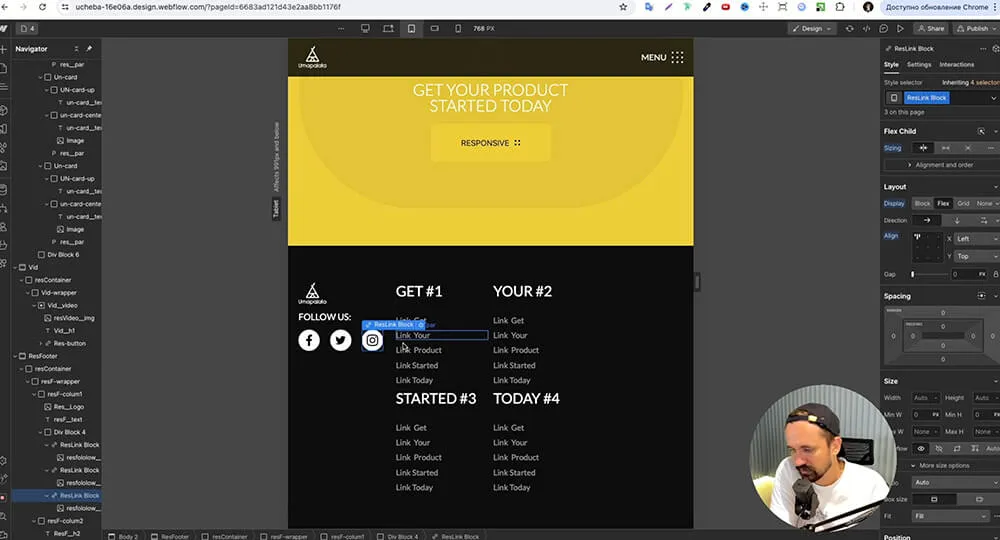Select the tablet breakpoint icon
This screenshot has height=540, width=1000.
(411, 29)
